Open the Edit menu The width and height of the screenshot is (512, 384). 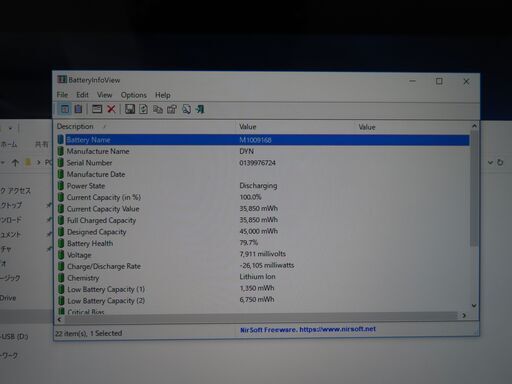pos(82,95)
